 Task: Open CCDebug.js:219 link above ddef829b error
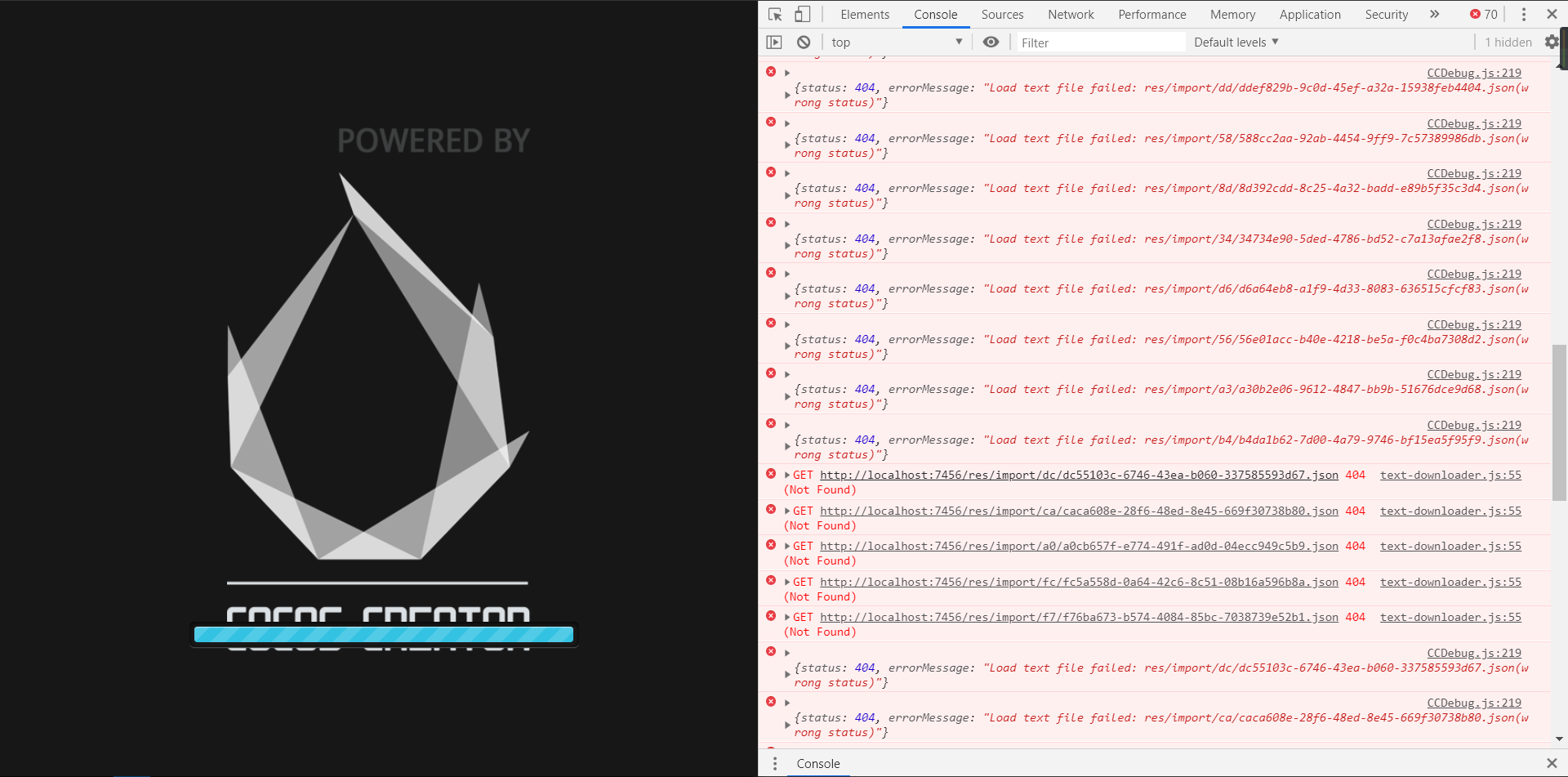click(1474, 73)
